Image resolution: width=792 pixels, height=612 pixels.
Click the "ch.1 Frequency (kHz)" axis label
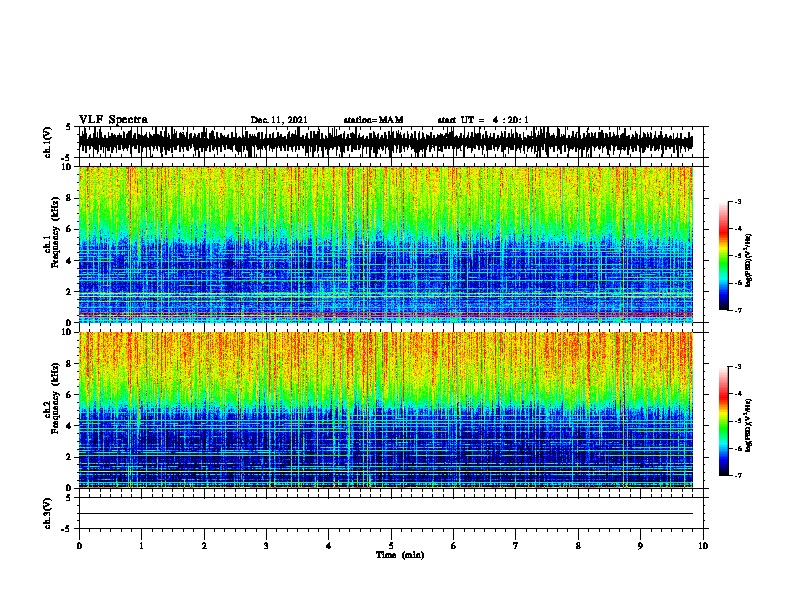click(51, 233)
